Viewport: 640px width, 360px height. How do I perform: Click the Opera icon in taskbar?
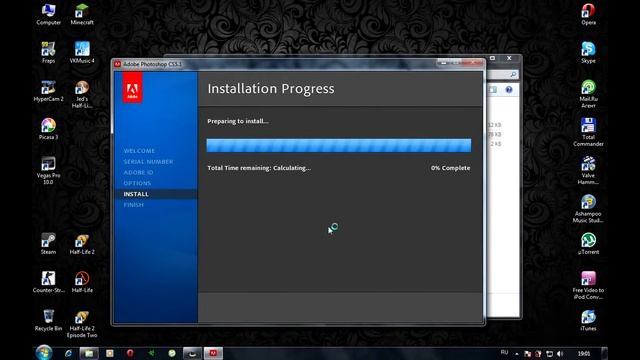(x=130, y=353)
